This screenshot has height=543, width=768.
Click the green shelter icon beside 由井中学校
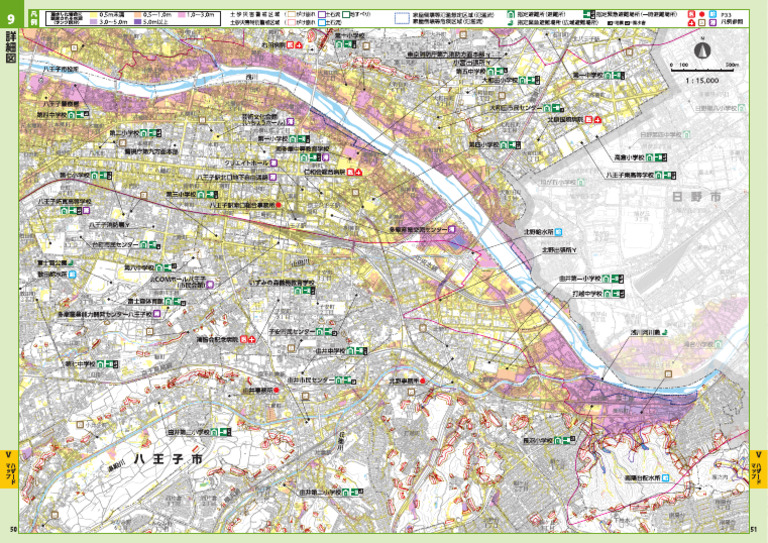click(351, 351)
